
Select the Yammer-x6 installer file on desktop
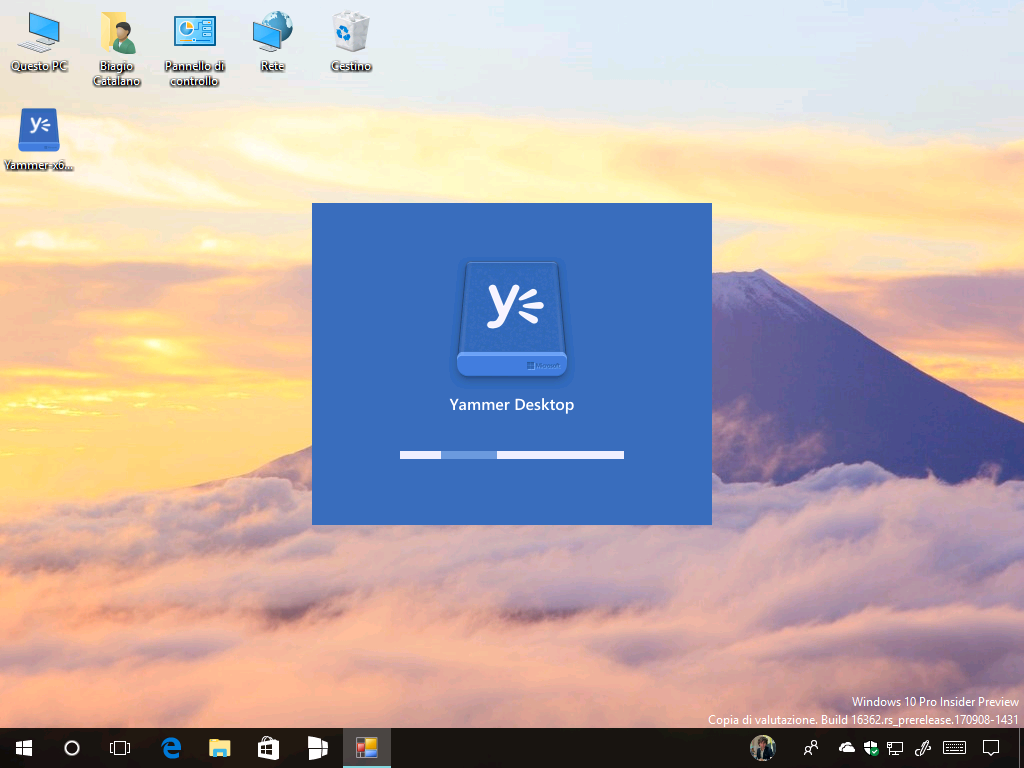[39, 140]
